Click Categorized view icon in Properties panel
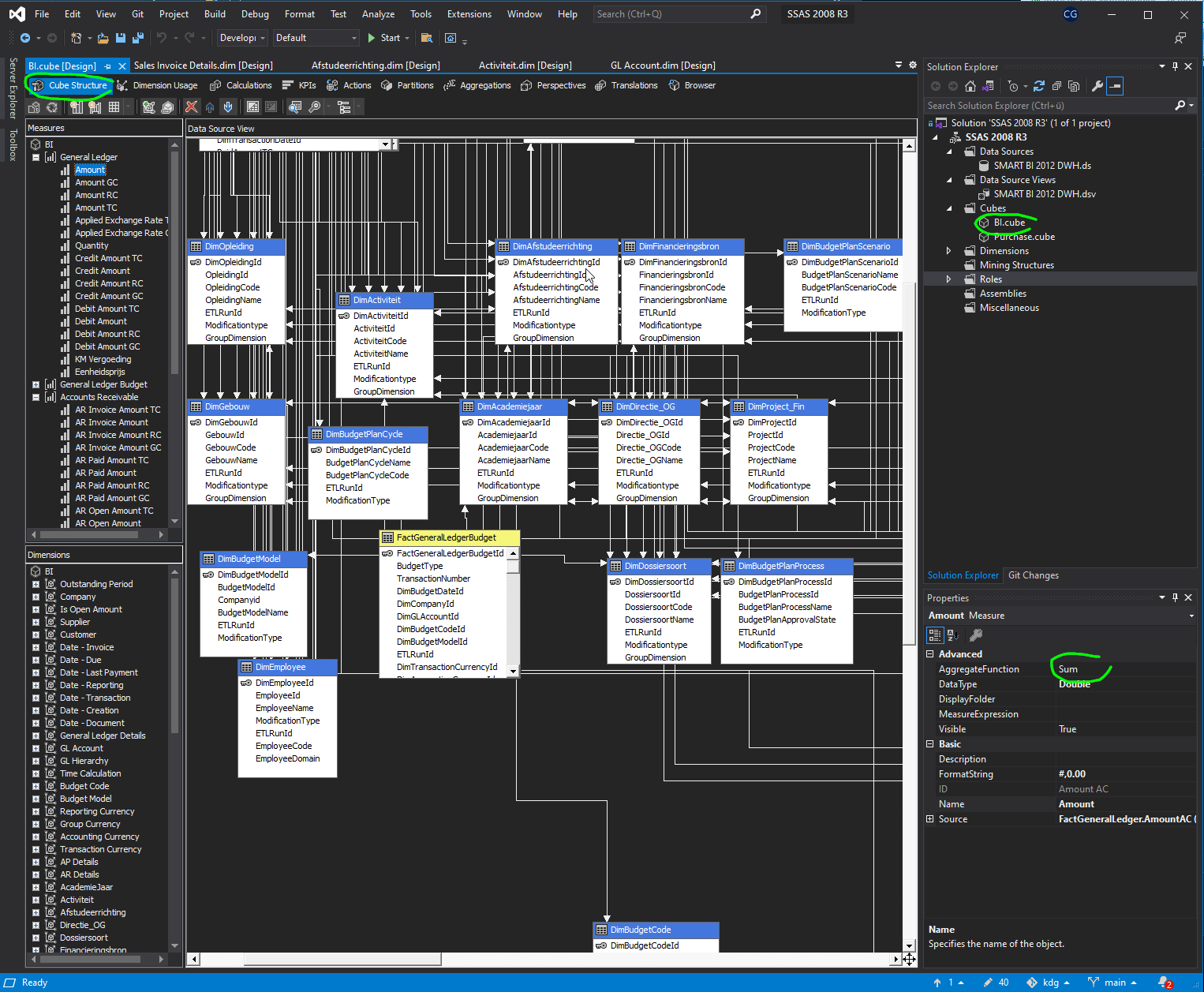1204x992 pixels. pos(935,635)
